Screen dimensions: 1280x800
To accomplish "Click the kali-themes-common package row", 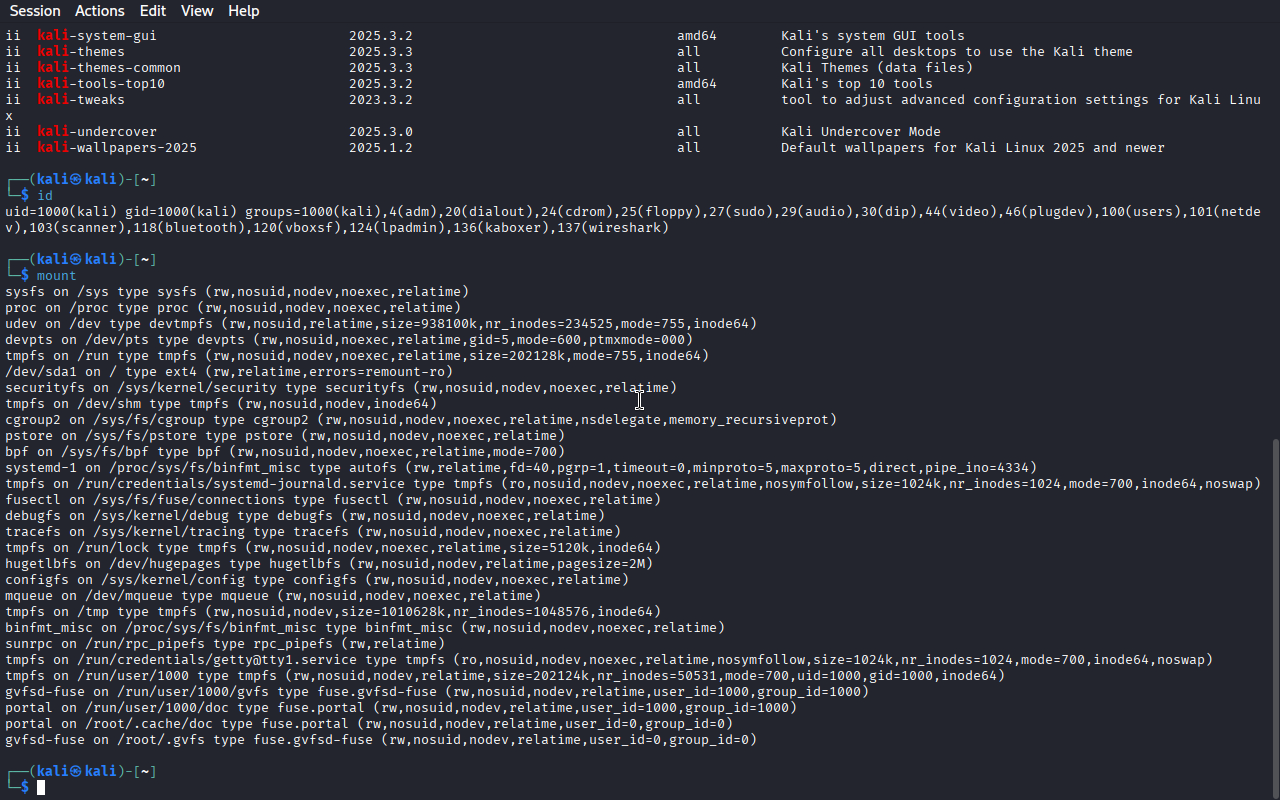I will click(489, 68).
